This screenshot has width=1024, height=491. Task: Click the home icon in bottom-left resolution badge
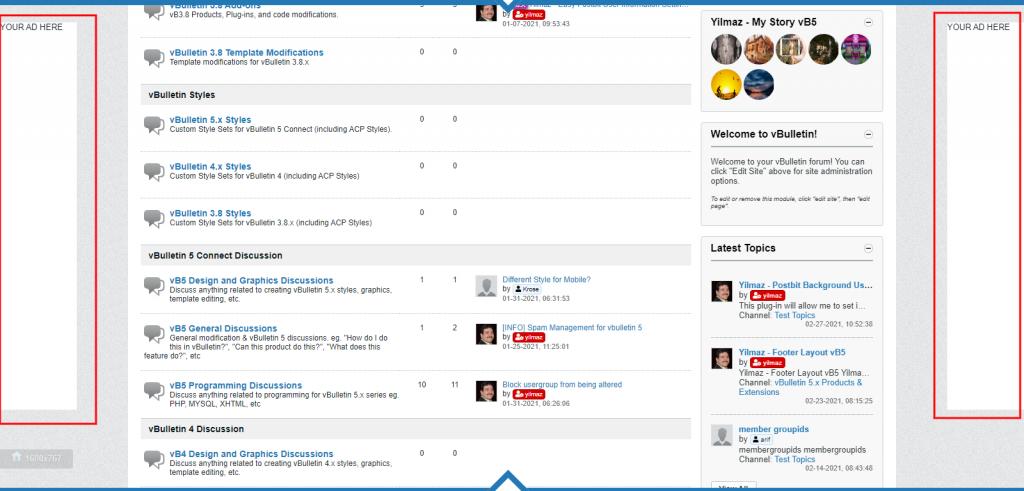coord(17,457)
